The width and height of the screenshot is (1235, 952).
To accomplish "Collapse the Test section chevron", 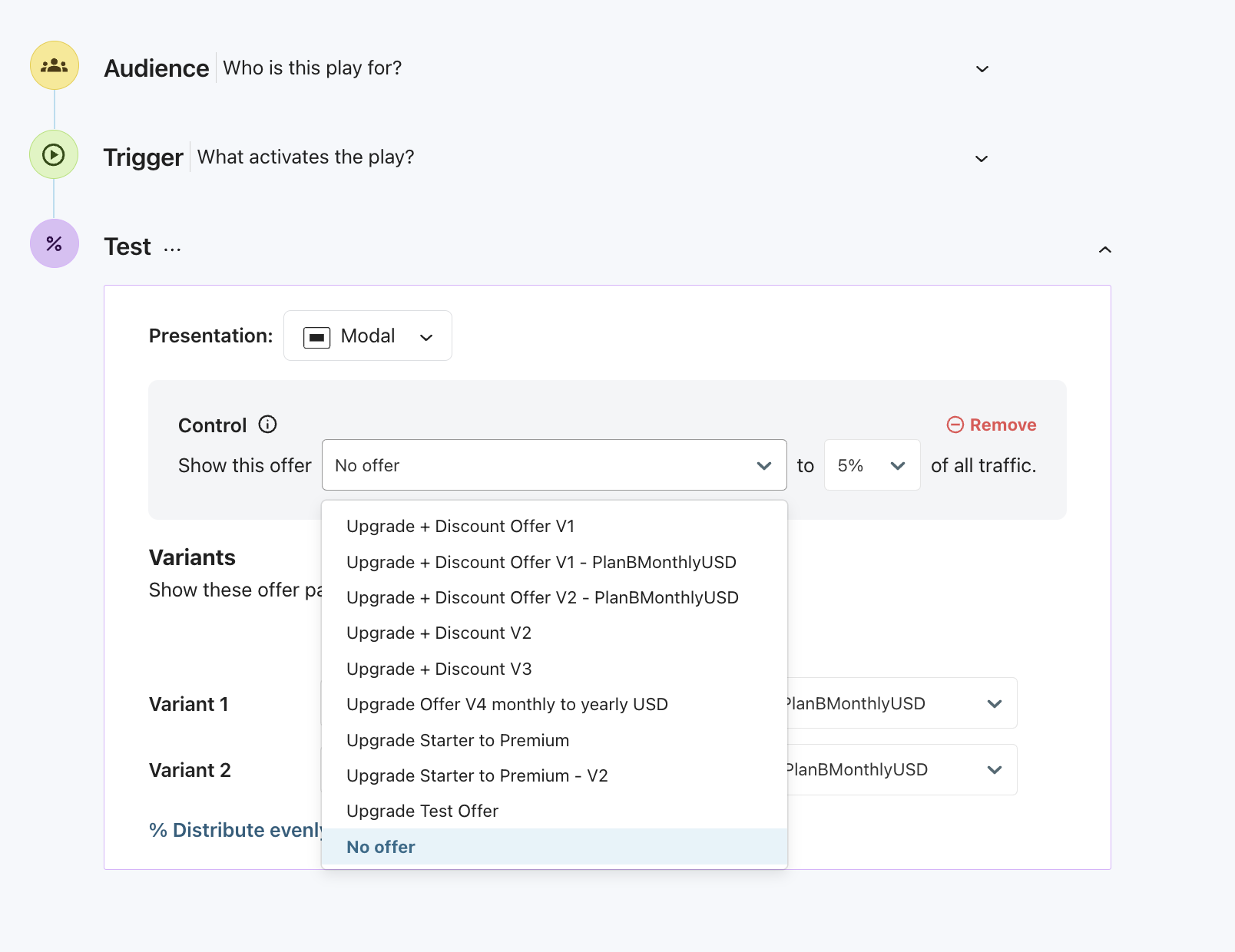I will pos(1105,250).
